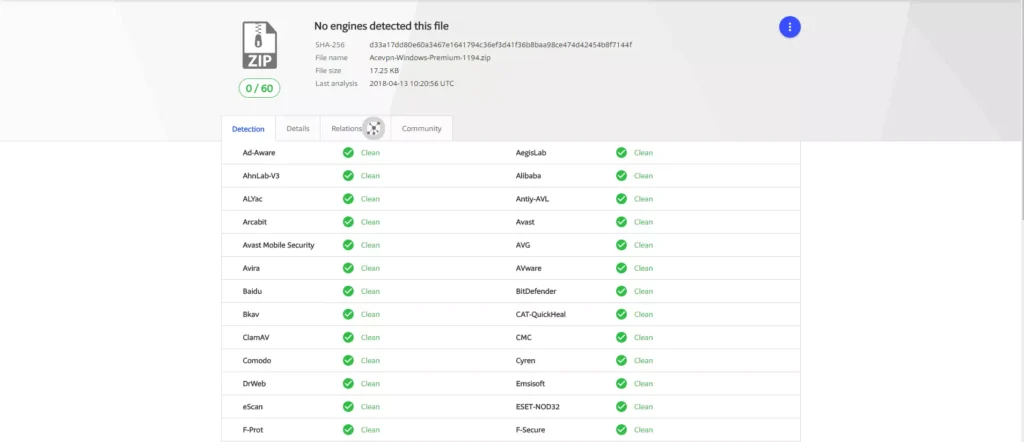Click the Clean result next to AVware

click(x=643, y=268)
